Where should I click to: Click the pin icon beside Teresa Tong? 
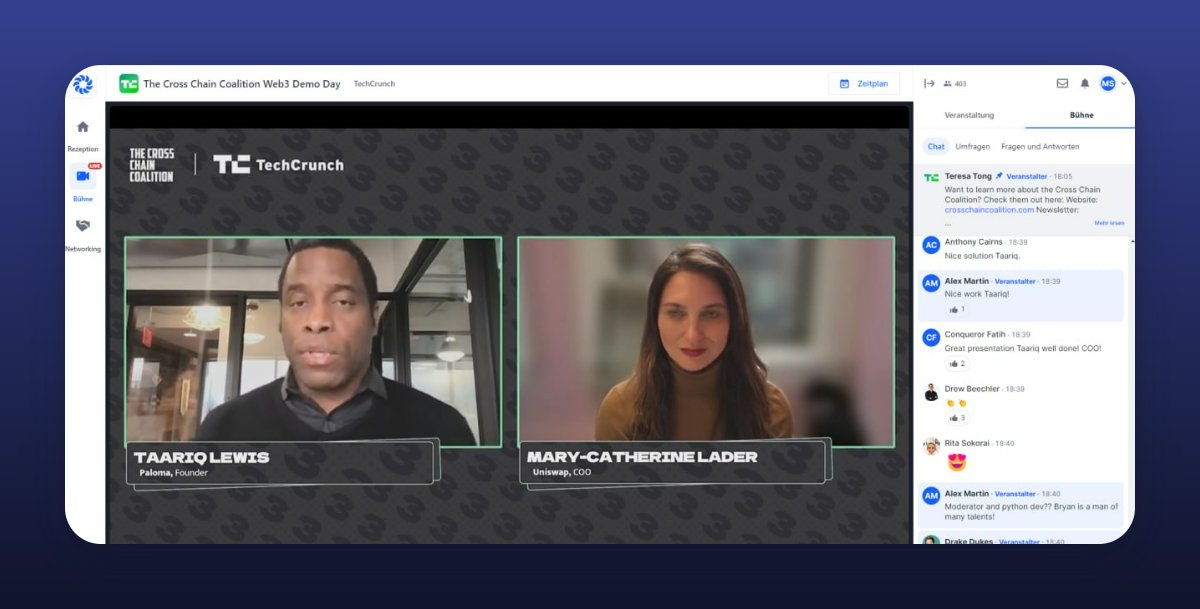(999, 176)
